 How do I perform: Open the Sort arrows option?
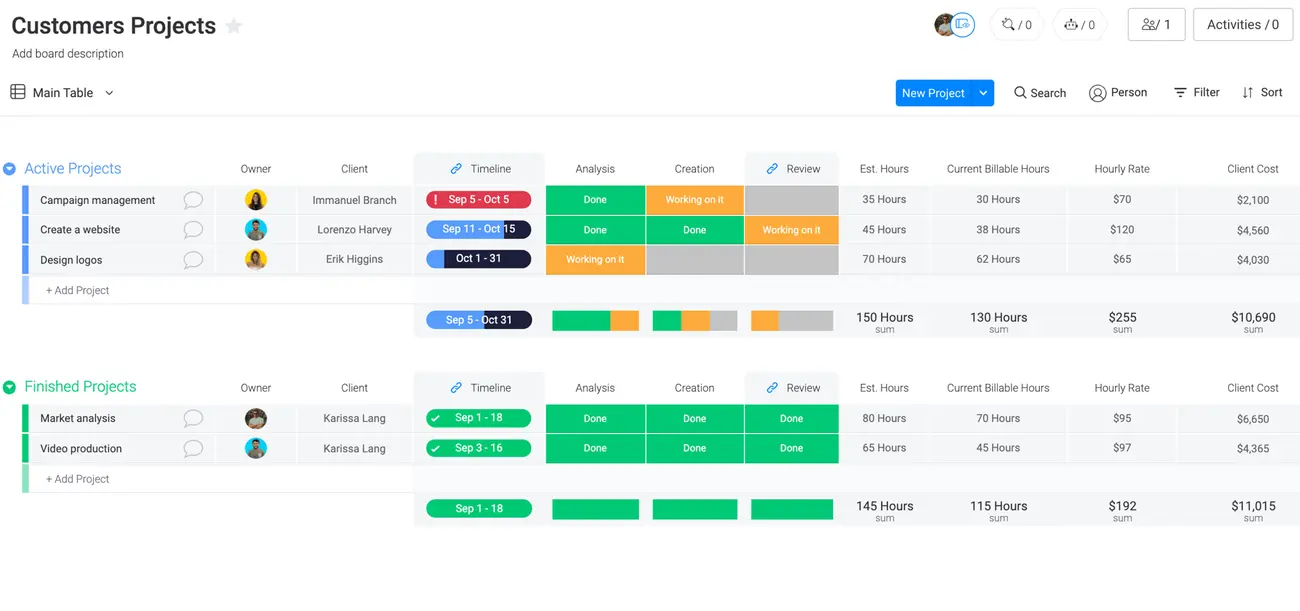[1248, 92]
